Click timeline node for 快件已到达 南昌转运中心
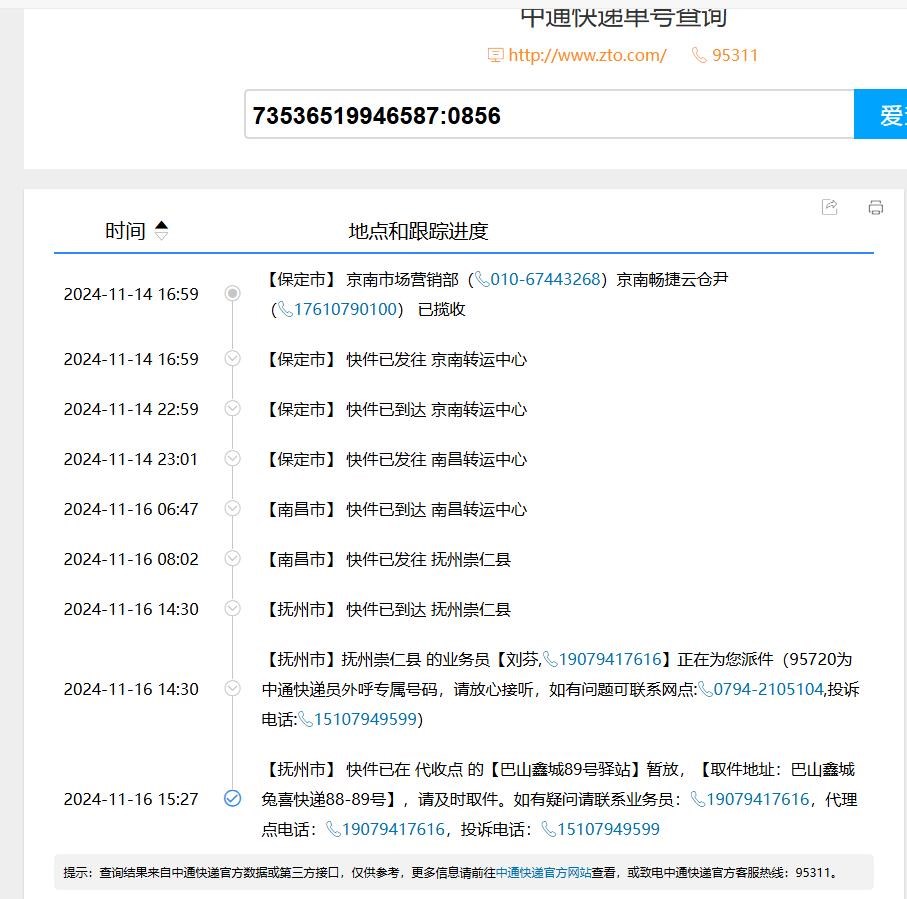This screenshot has width=907, height=899. 233,508
